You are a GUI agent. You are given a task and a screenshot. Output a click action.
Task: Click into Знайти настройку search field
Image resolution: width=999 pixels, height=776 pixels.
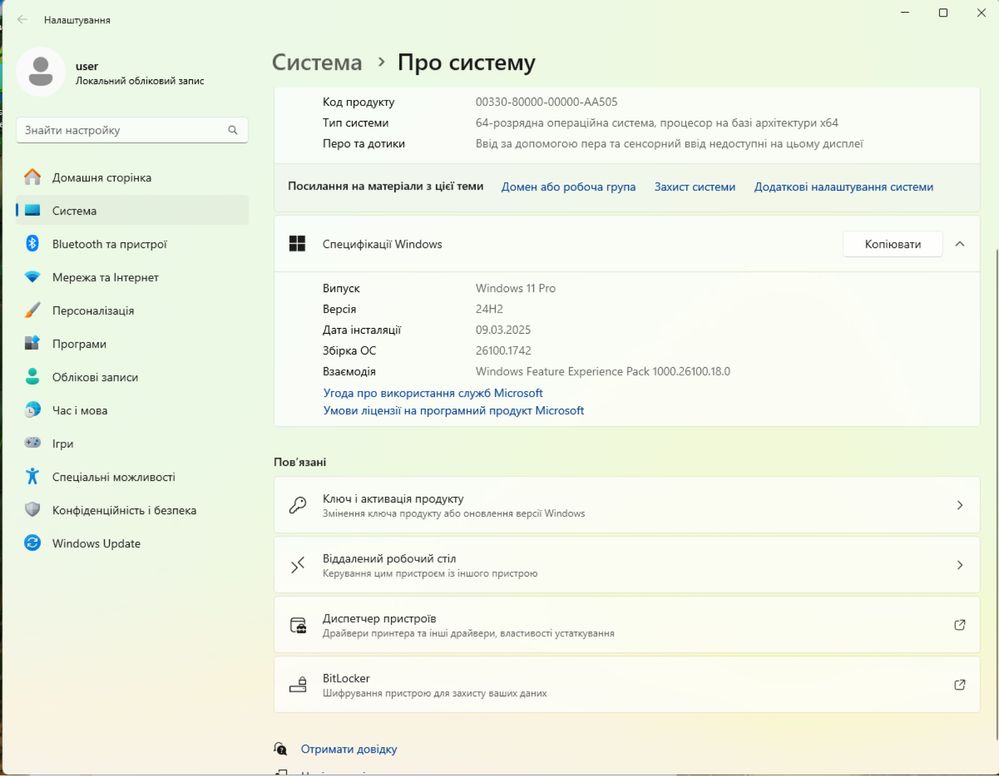[132, 130]
